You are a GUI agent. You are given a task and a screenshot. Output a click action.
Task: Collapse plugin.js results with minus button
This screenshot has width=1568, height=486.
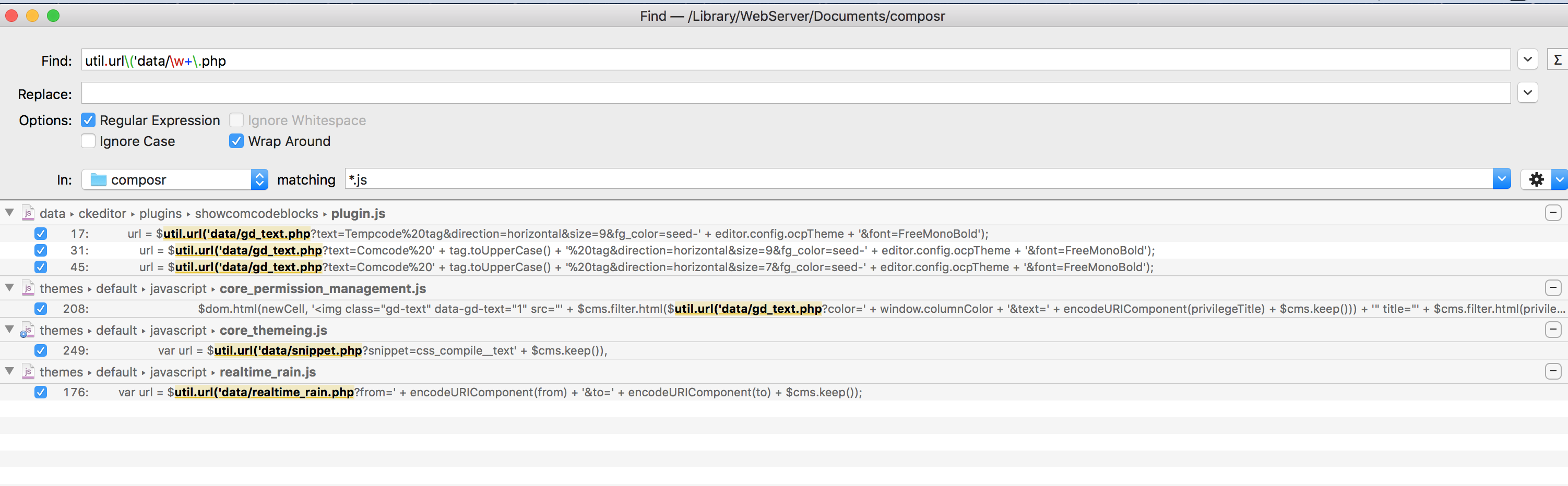pos(1553,213)
